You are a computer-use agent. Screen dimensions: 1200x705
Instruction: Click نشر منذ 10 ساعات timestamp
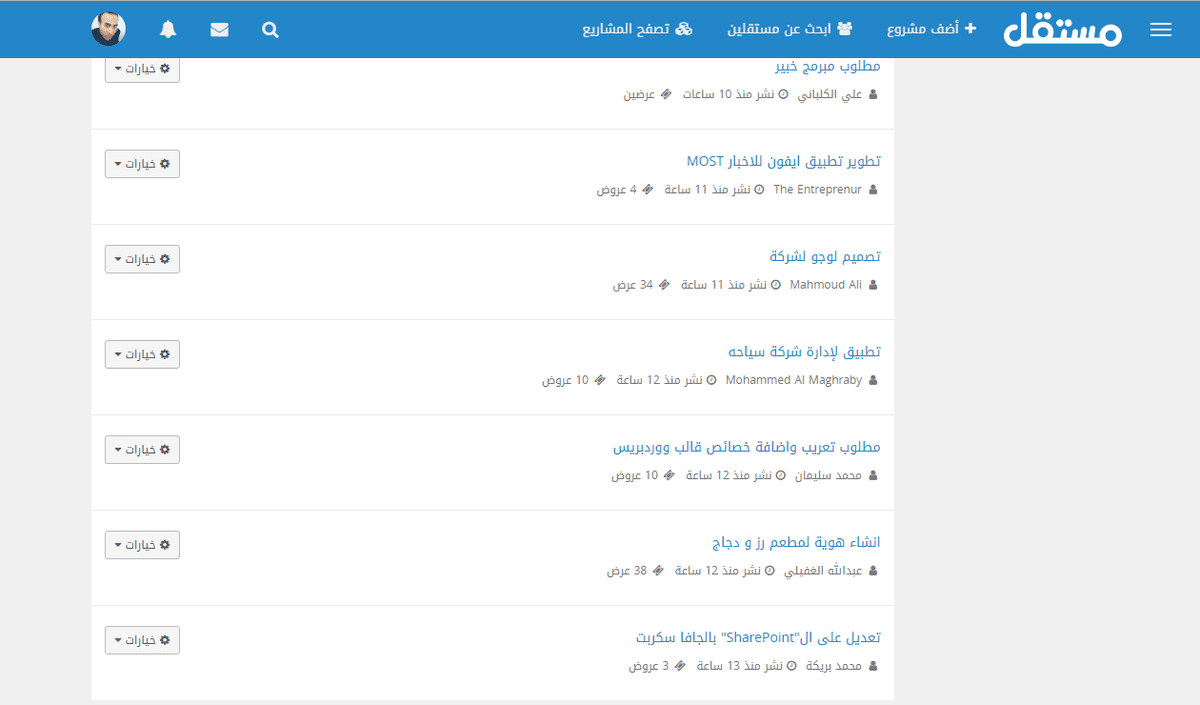tap(729, 94)
